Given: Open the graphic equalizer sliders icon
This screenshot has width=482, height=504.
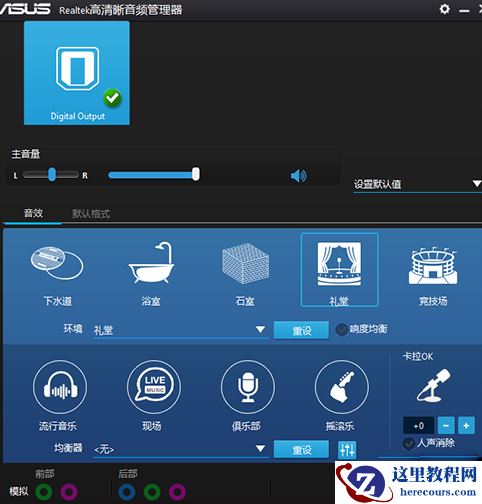Looking at the screenshot, I should pos(347,450).
